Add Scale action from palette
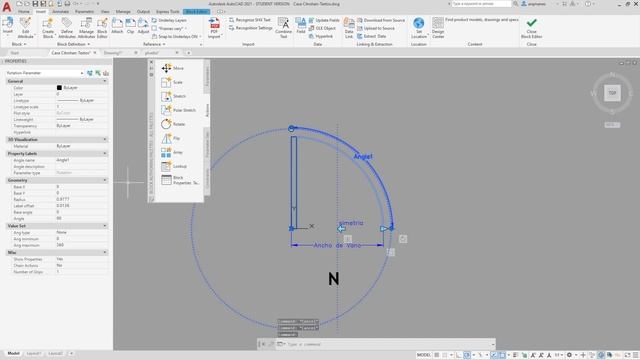 coord(172,82)
